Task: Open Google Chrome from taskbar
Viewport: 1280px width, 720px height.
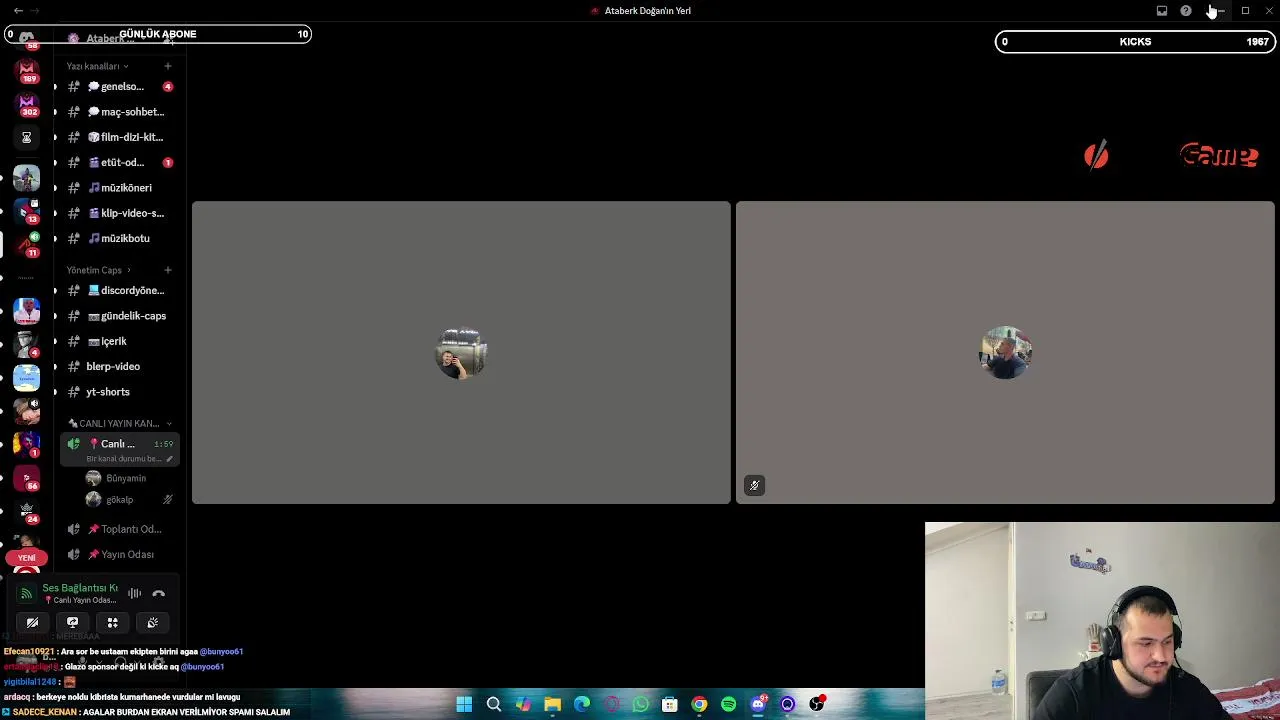Action: 699,704
